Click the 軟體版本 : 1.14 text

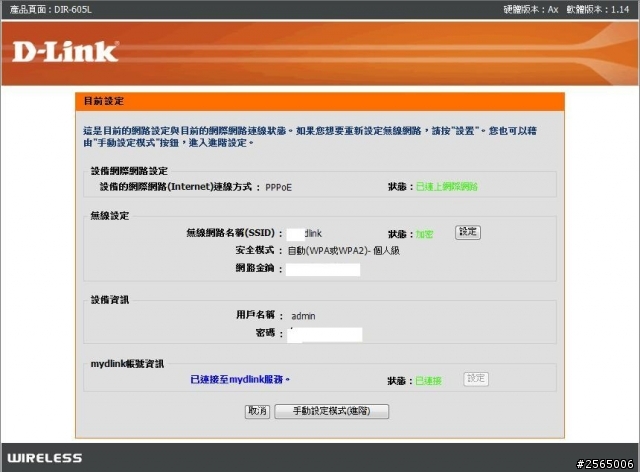coord(598,9)
